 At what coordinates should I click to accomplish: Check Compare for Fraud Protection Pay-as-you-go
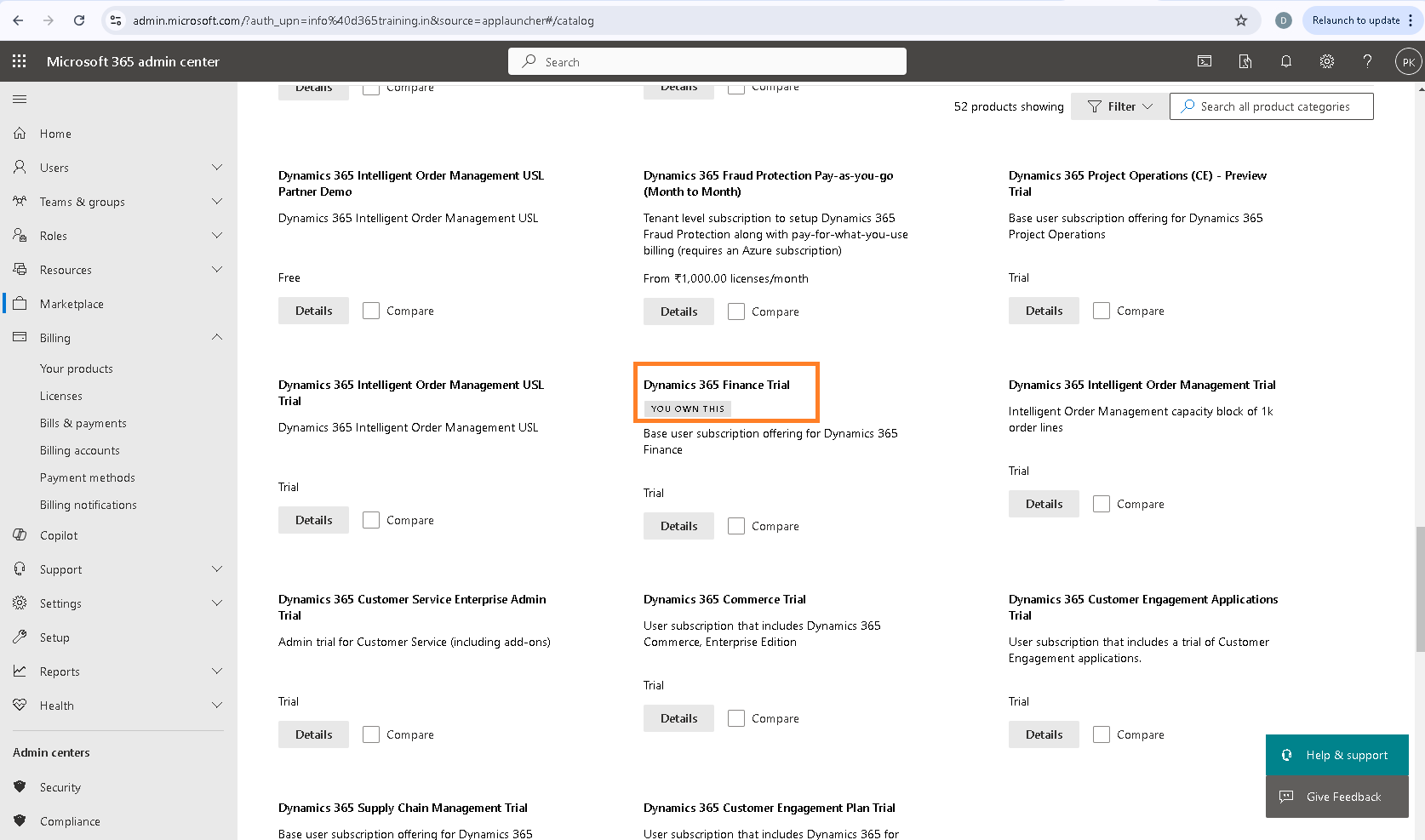coord(736,311)
